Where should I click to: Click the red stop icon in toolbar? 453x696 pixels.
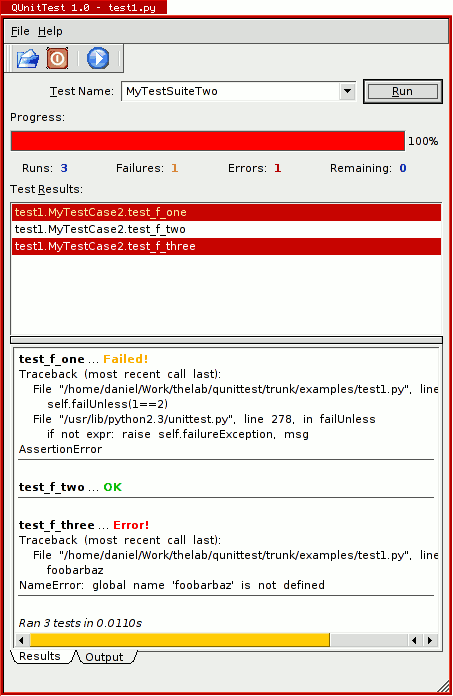point(57,59)
